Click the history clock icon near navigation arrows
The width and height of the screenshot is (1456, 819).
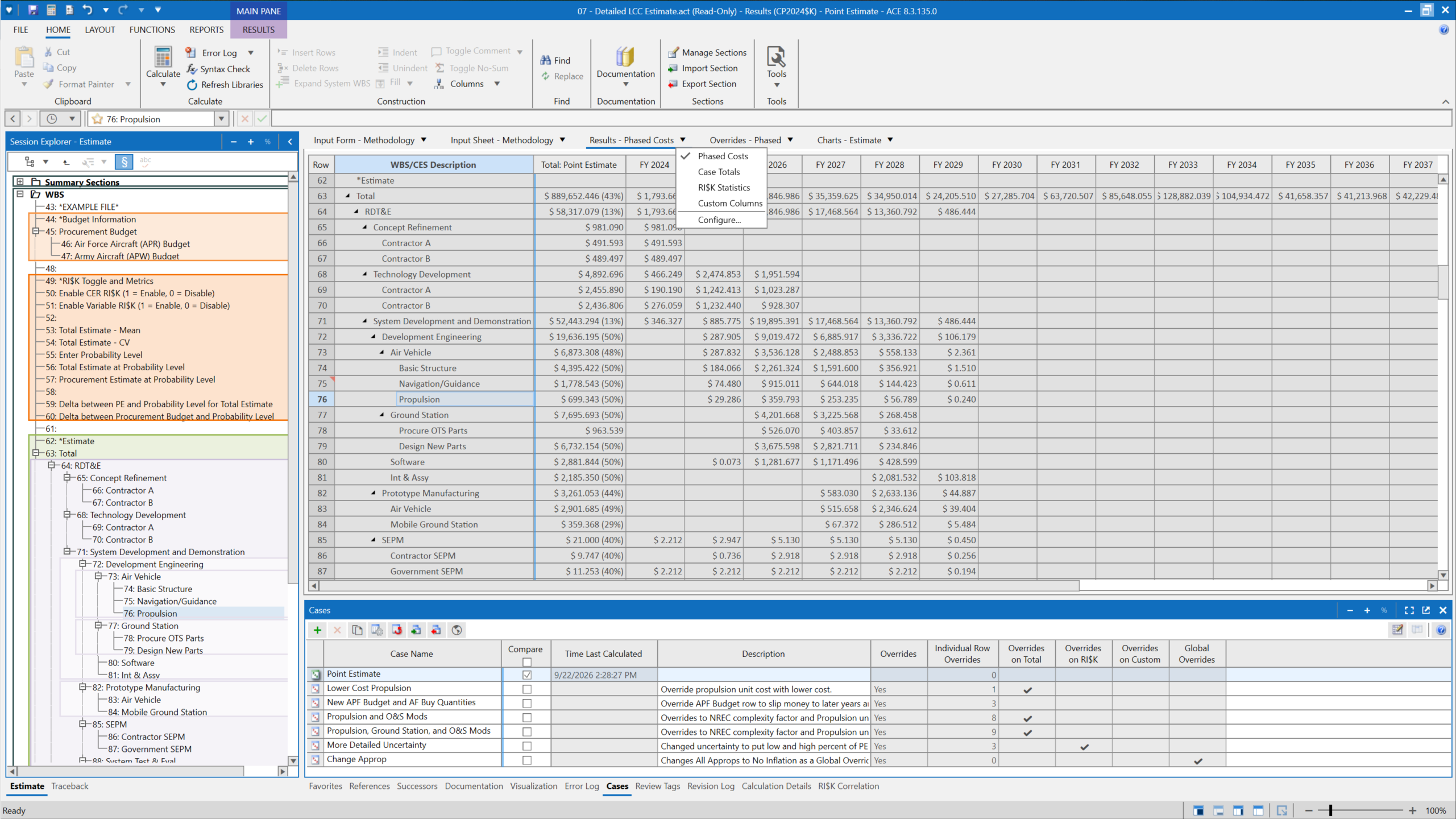(52, 119)
